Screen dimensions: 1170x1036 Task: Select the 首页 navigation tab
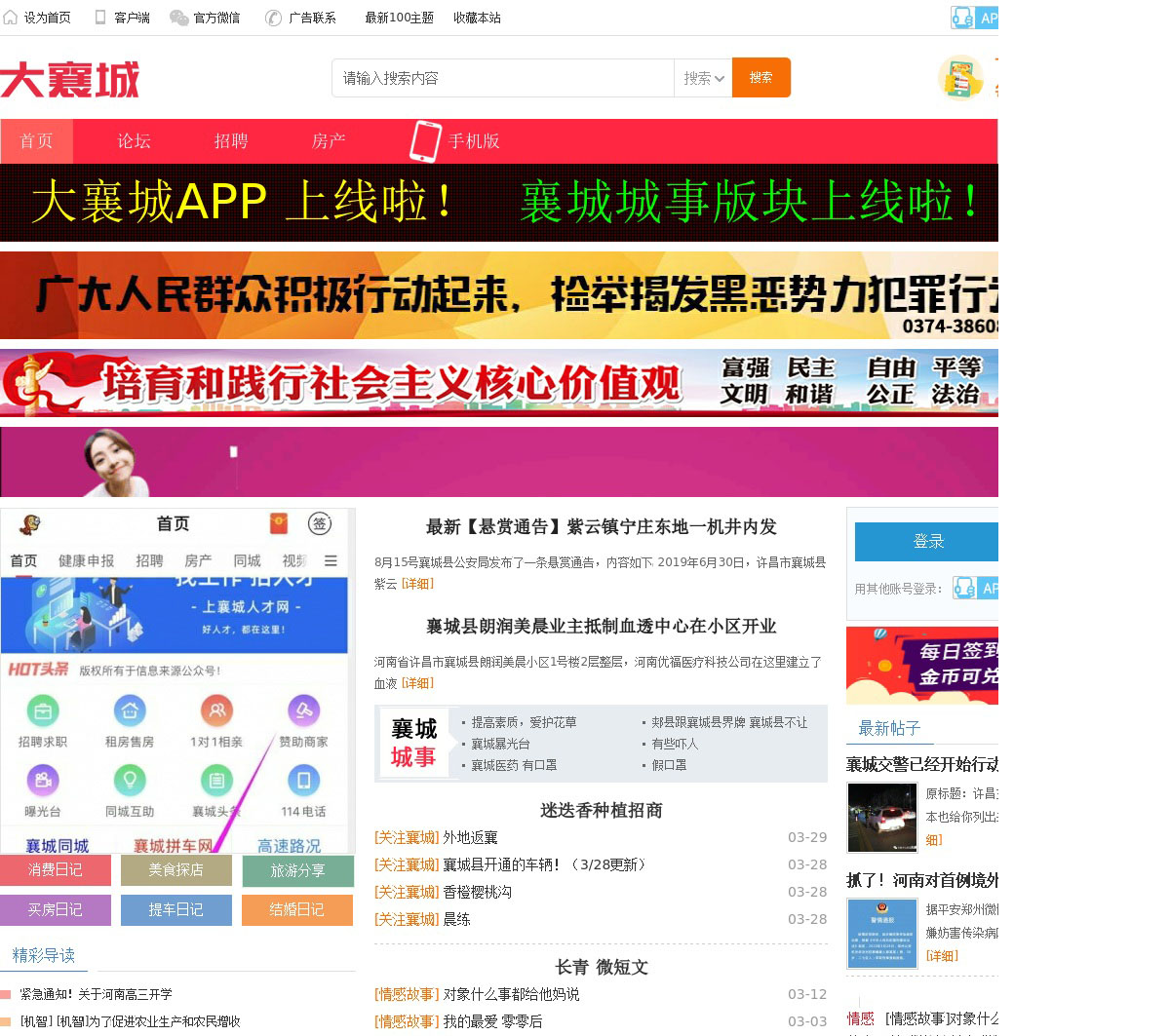[x=37, y=141]
